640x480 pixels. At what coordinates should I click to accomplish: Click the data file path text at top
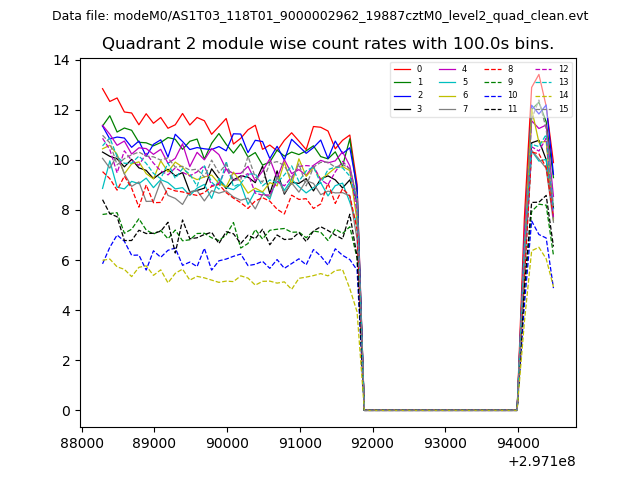320,16
